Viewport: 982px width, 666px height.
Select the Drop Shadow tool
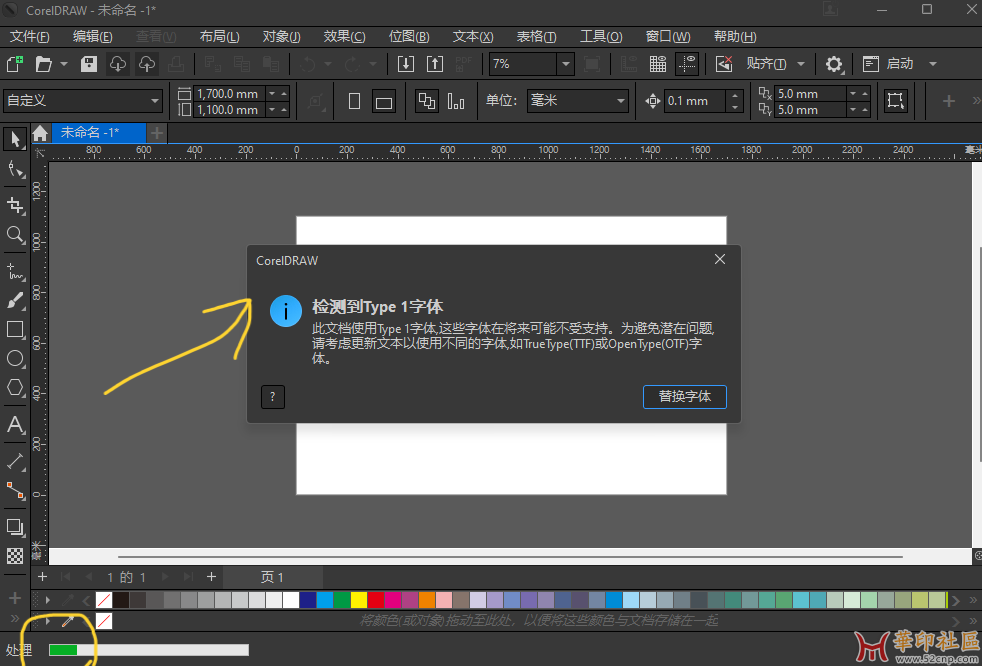point(15,526)
